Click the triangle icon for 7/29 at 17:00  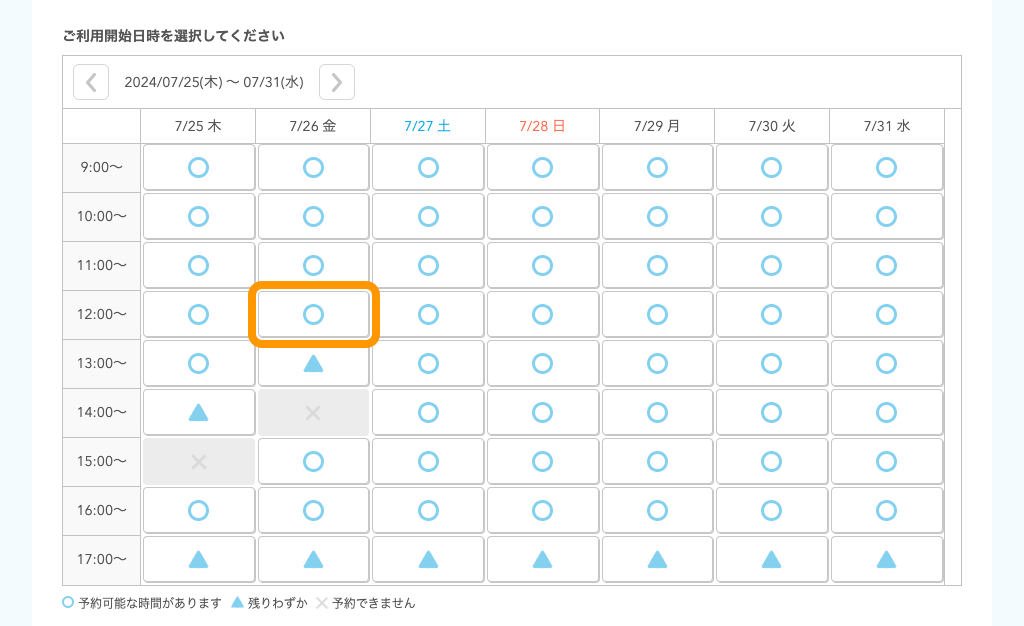click(x=657, y=559)
